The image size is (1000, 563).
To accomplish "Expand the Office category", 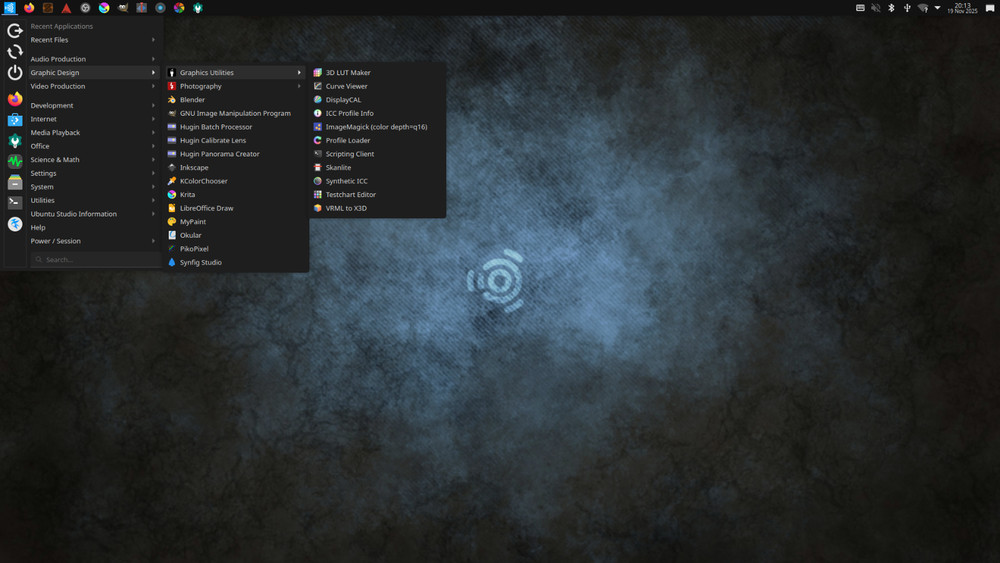I will [93, 146].
